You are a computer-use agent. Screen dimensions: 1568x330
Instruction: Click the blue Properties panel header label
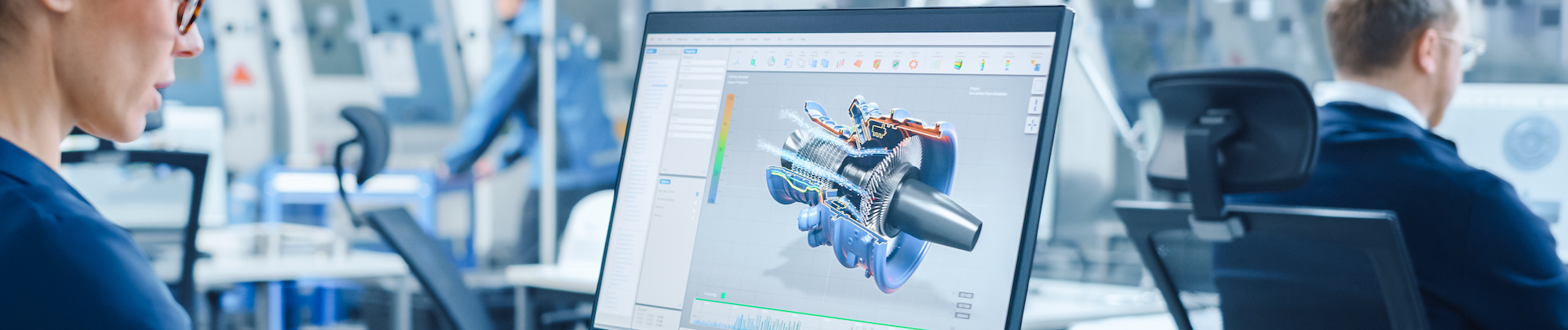point(690,52)
